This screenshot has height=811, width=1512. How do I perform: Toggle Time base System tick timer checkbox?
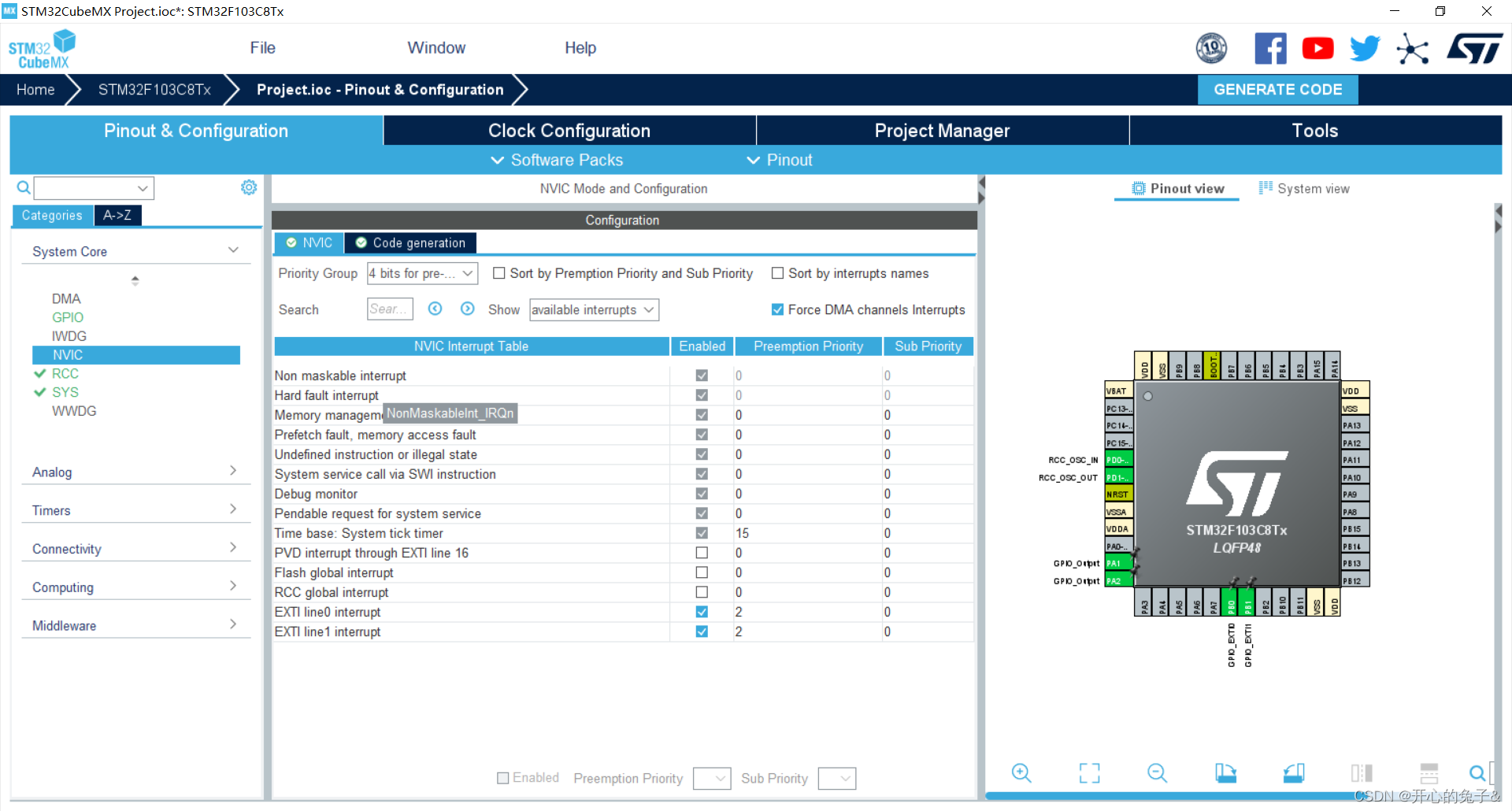pos(702,533)
